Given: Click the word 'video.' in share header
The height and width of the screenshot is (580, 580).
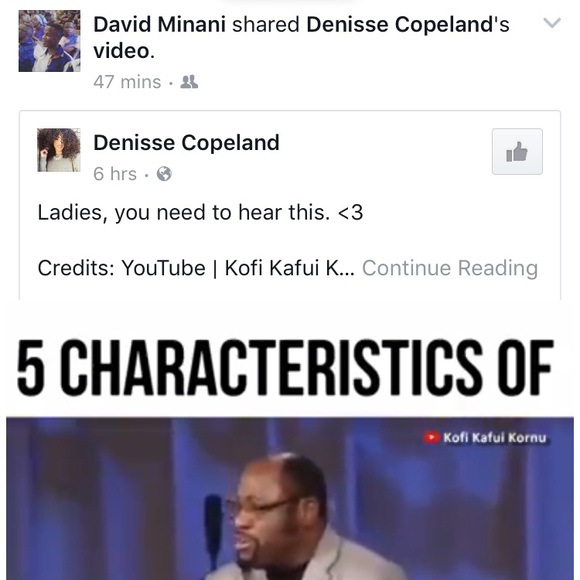Looking at the screenshot, I should 124,51.
